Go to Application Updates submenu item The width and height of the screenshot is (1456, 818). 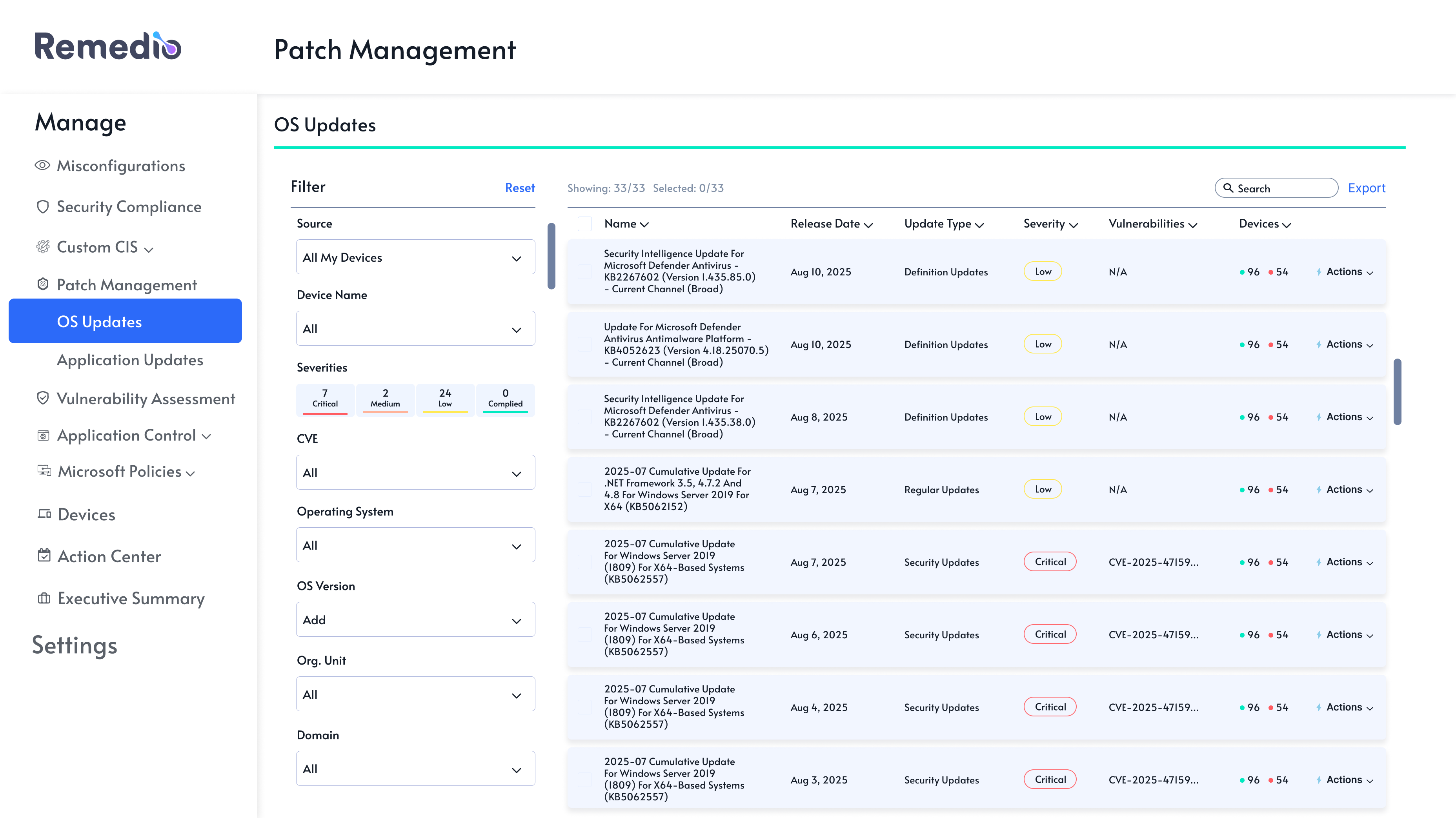click(130, 360)
